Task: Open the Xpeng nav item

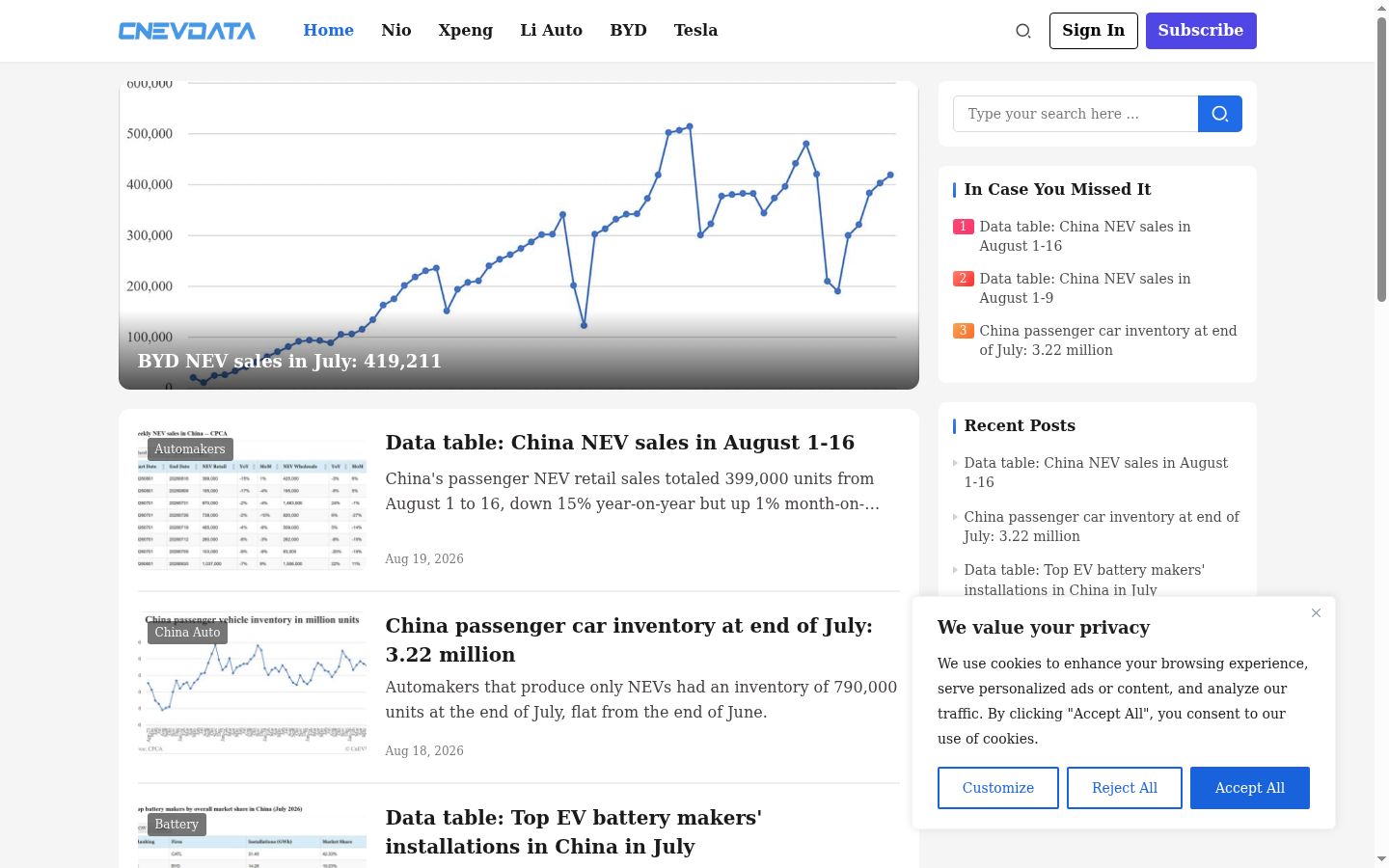Action: (x=466, y=31)
